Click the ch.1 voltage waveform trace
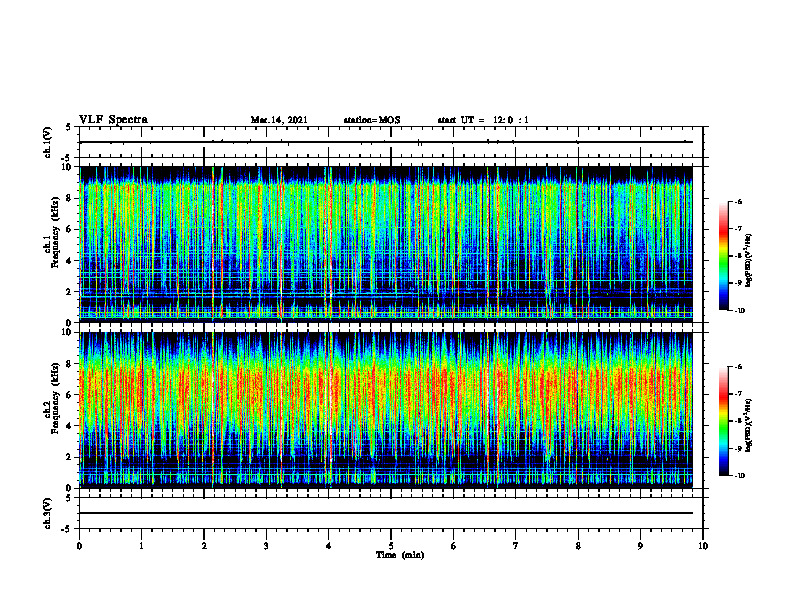The height and width of the screenshot is (612, 792). coord(386,142)
